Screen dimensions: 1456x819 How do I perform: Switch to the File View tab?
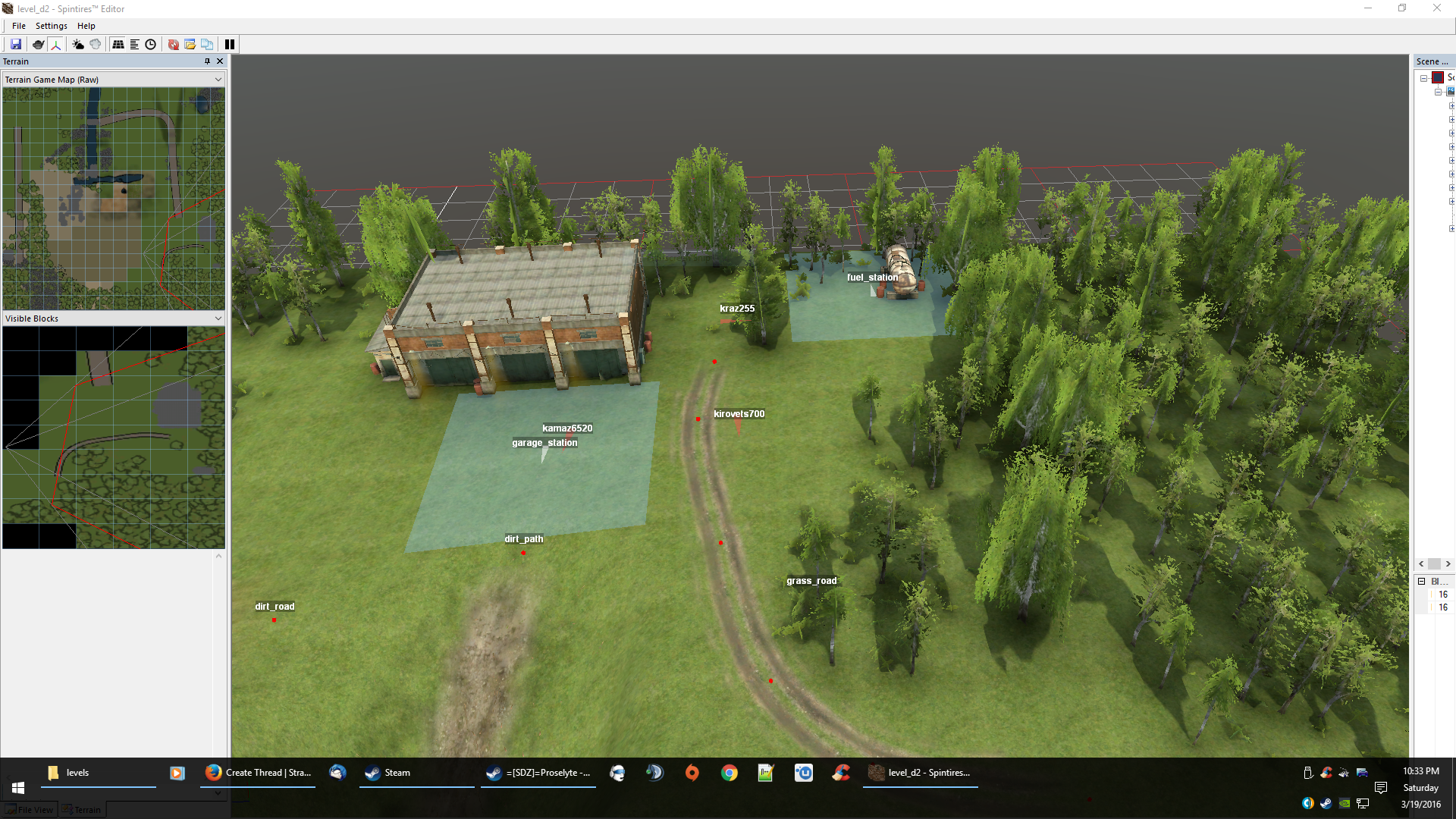tap(30, 810)
